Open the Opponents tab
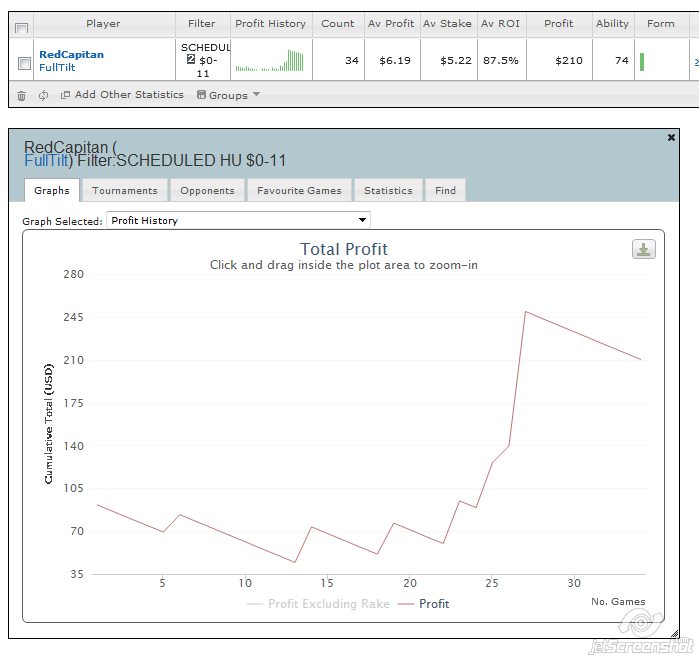 click(207, 190)
